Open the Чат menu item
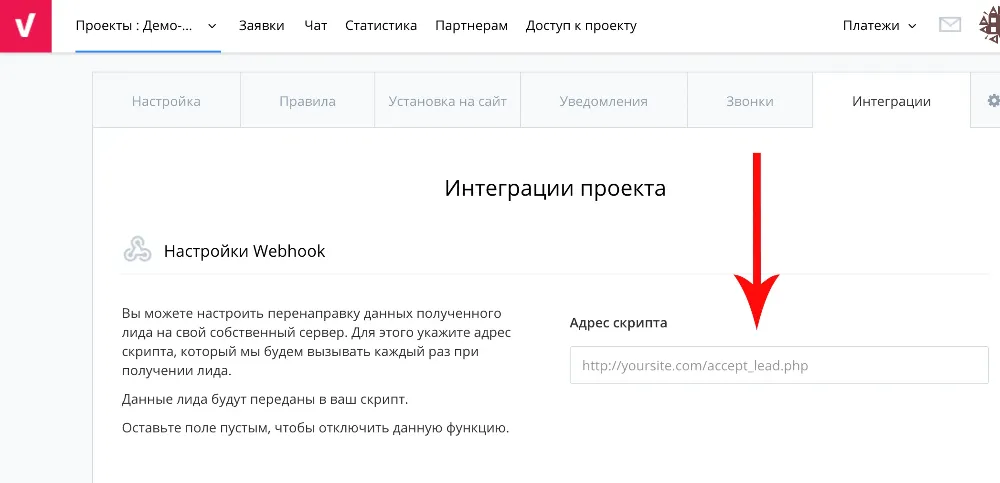The height and width of the screenshot is (483, 1000). tap(316, 26)
